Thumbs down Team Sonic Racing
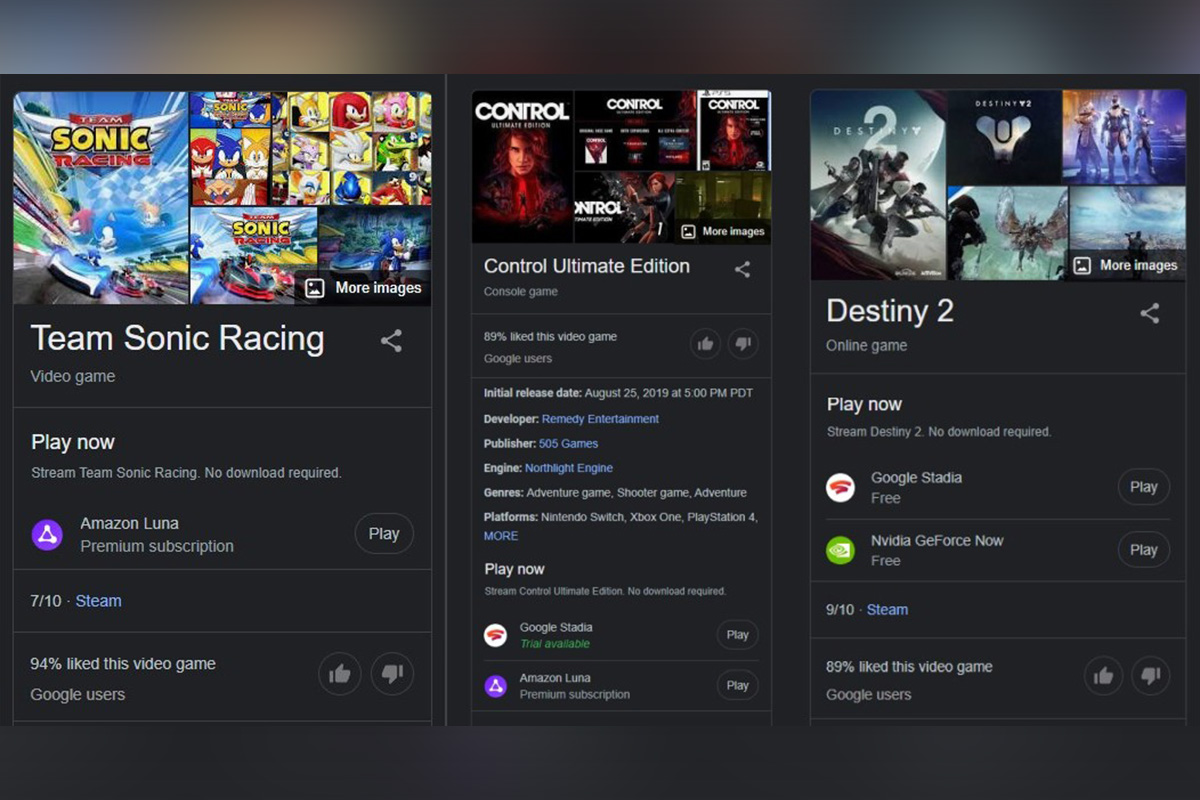Image resolution: width=1200 pixels, height=800 pixels. [392, 674]
